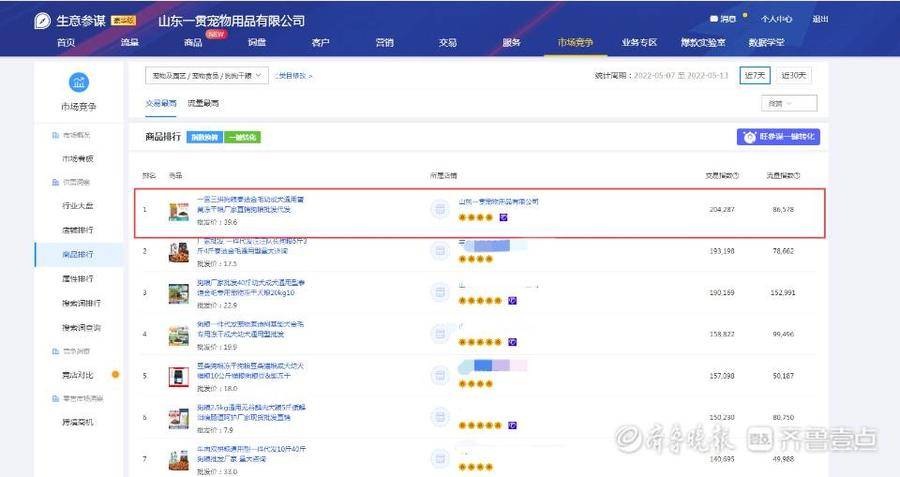Screen dimensions: 900x477
Task: Open 交易 in top navigation
Action: click(x=448, y=42)
